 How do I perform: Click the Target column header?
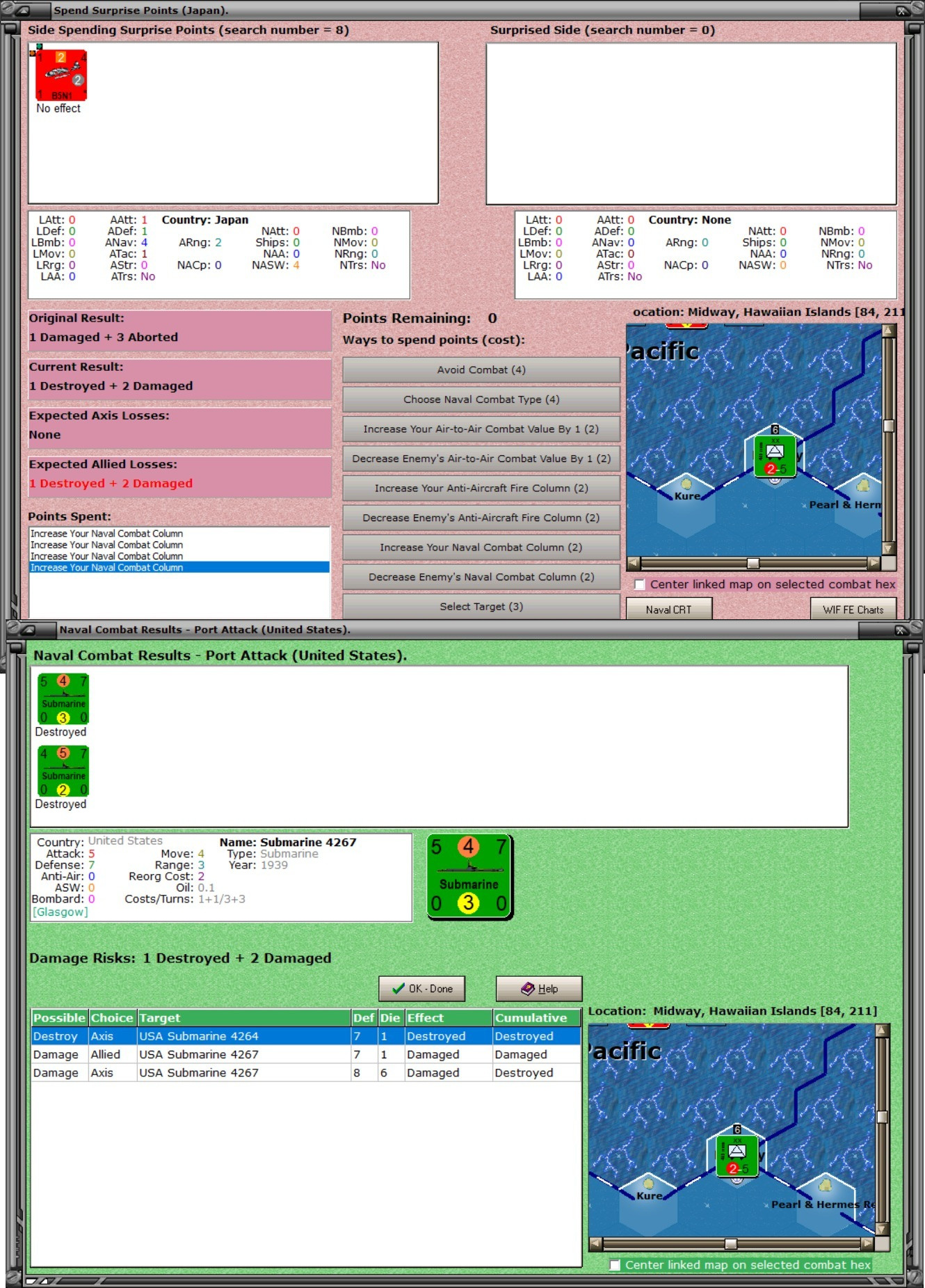click(x=243, y=1018)
